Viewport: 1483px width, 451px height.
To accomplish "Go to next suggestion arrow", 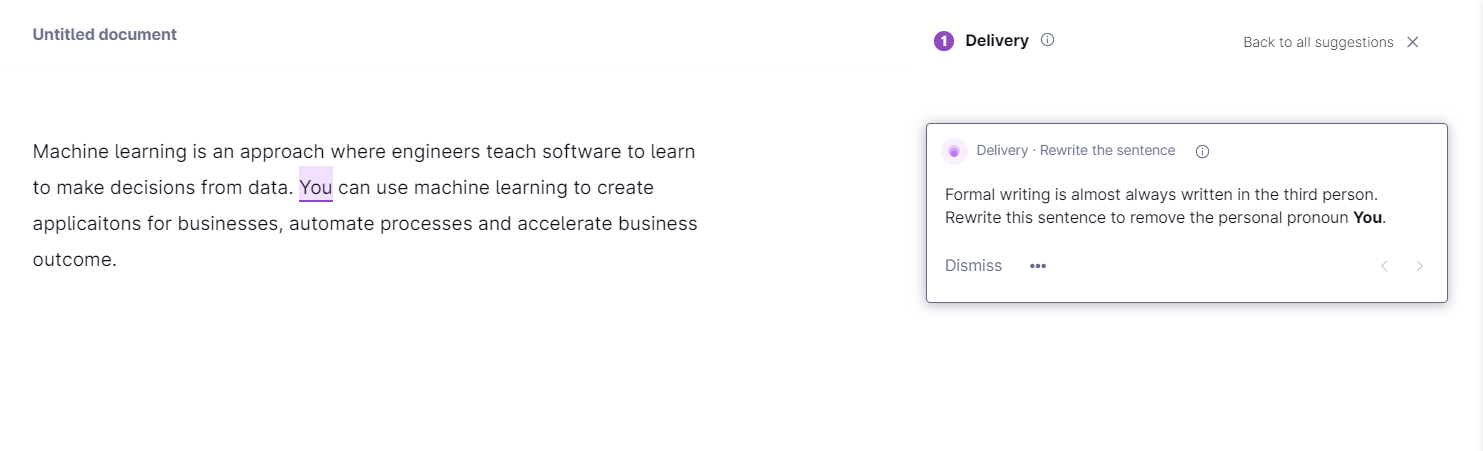I will 1419,266.
